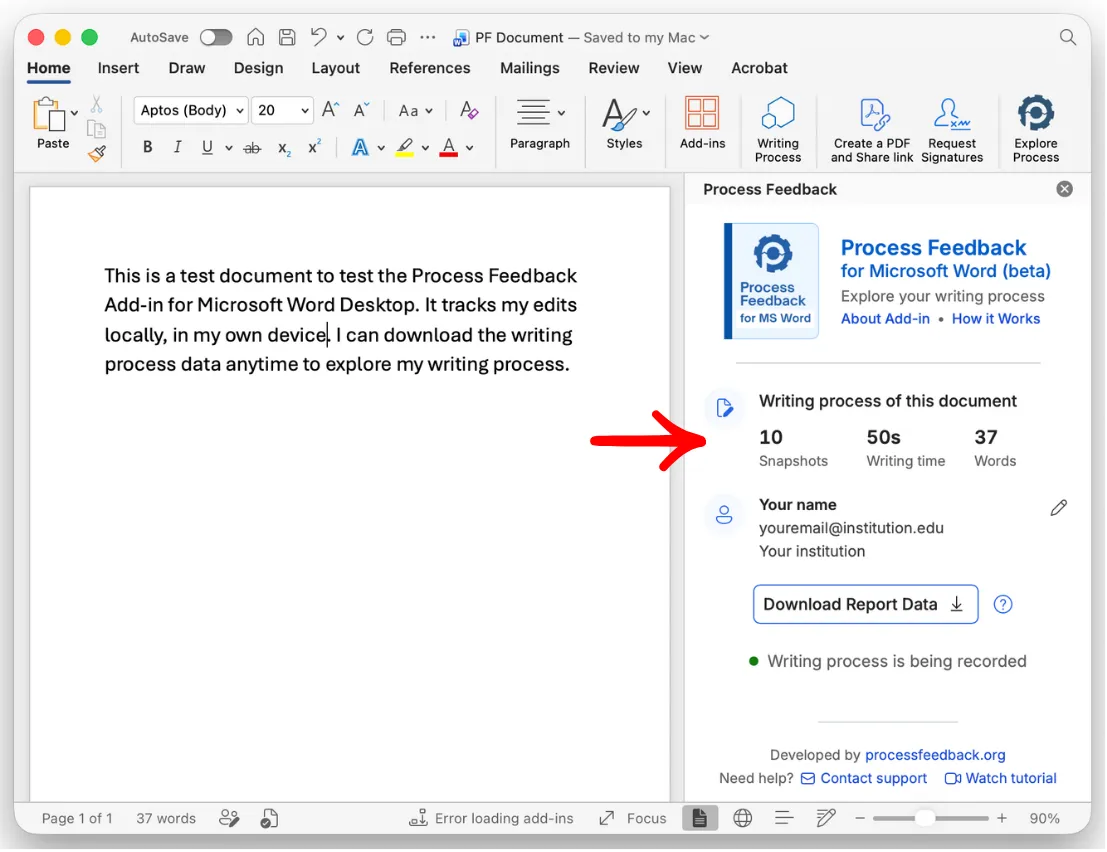Switch to Draft view in status bar
1107x852 pixels.
click(x=825, y=818)
